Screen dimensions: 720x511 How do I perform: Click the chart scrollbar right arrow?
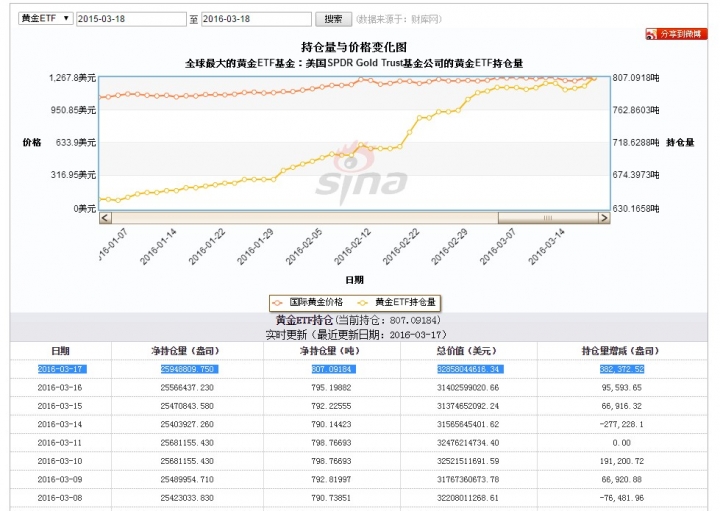click(x=604, y=218)
